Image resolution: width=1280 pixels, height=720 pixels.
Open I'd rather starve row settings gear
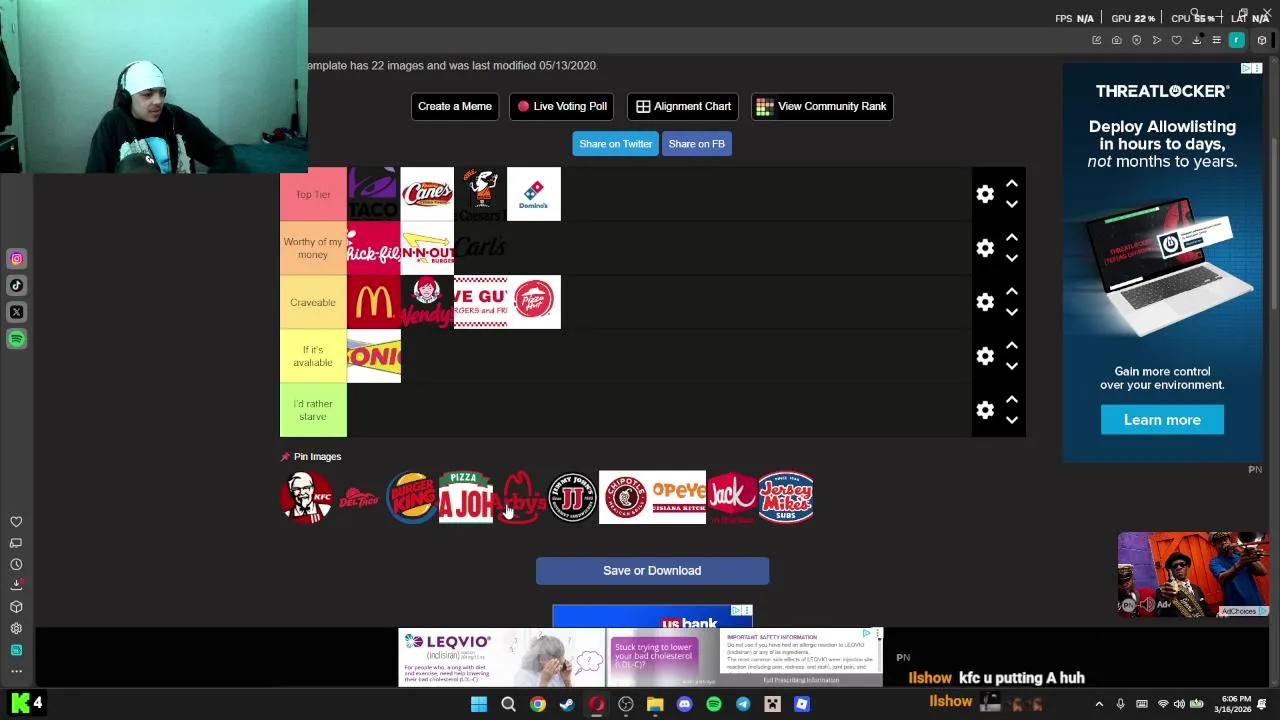(985, 410)
